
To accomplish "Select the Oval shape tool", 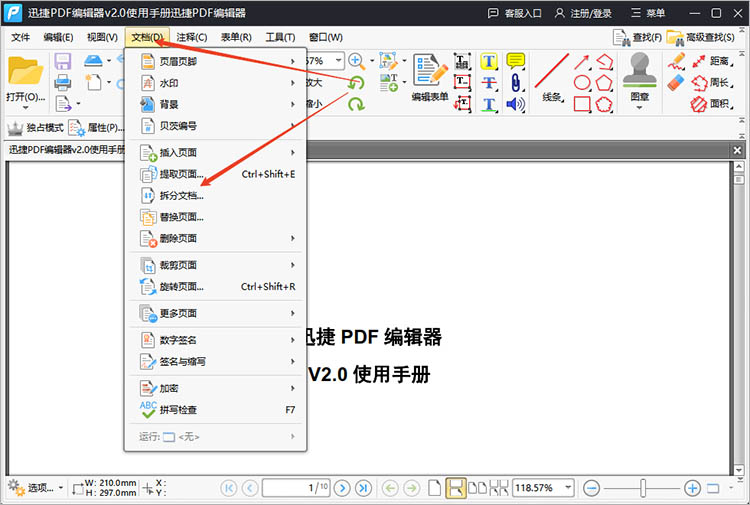I will pyautogui.click(x=582, y=82).
